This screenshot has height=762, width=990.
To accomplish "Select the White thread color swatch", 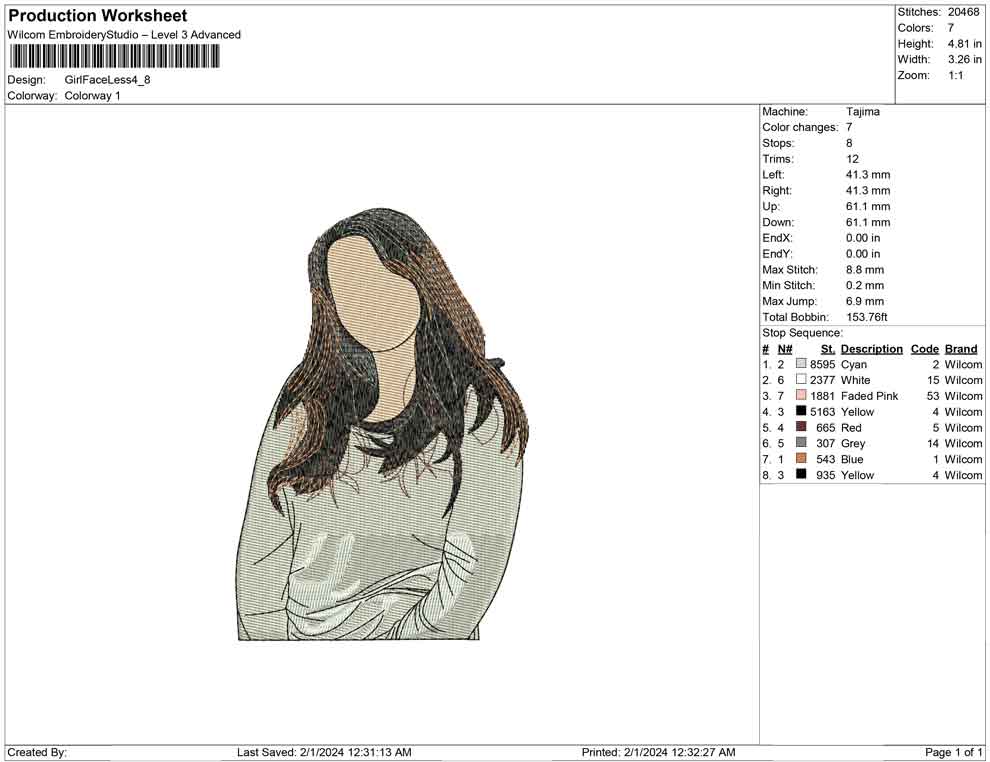I will coord(801,381).
